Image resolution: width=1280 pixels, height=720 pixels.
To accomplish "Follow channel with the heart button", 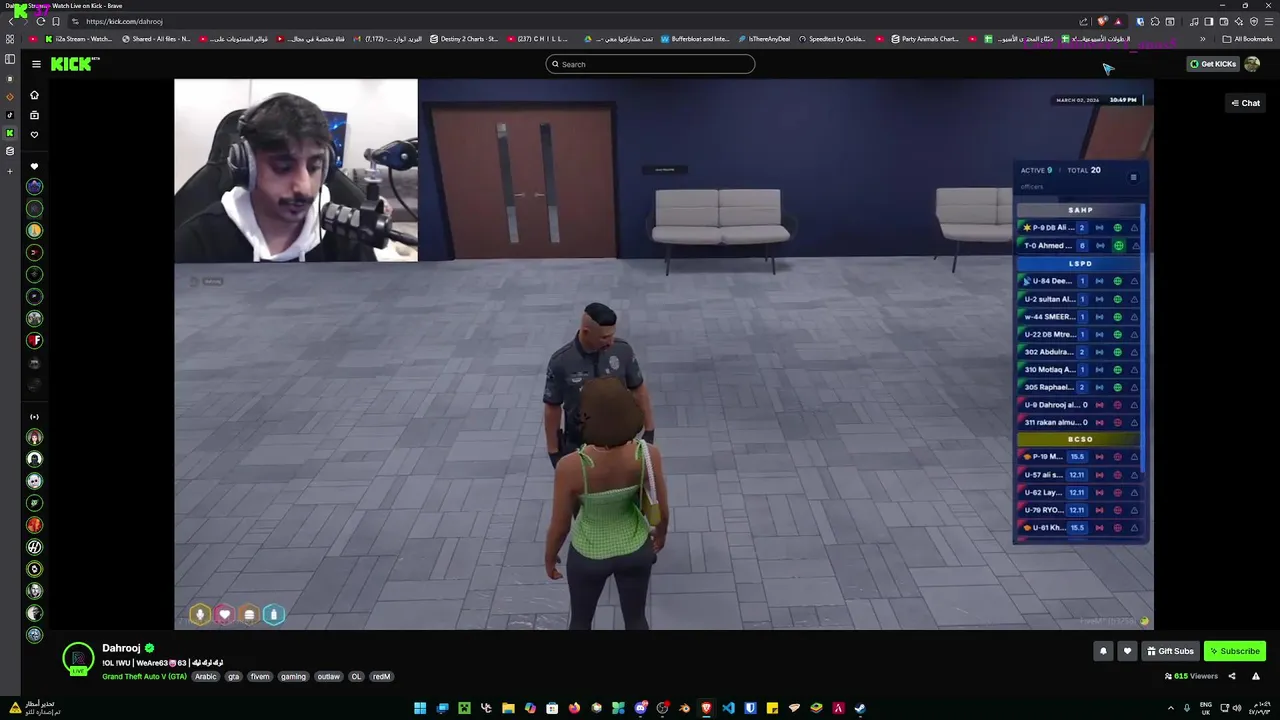I will [x=1127, y=651].
